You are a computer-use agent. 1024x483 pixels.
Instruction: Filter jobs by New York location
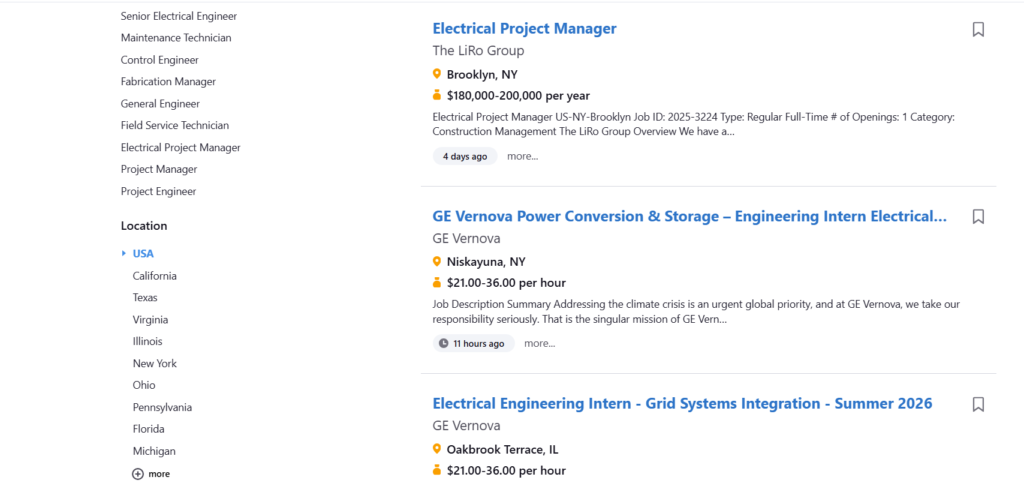pyautogui.click(x=155, y=364)
